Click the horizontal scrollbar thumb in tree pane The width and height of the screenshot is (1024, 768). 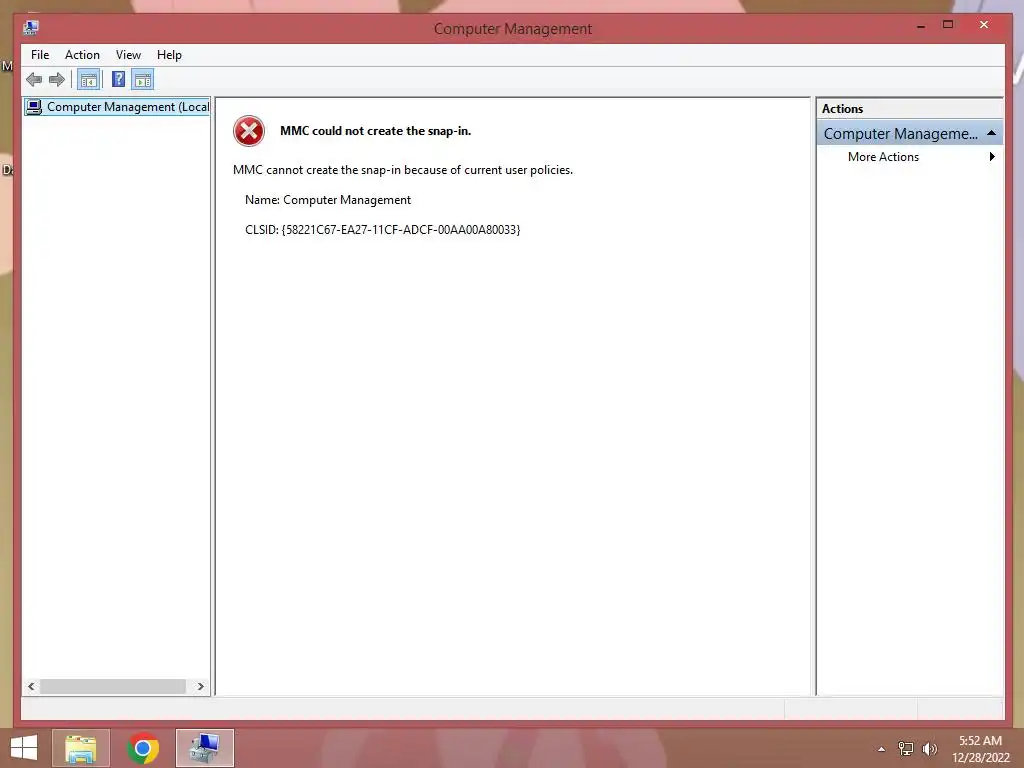click(113, 686)
